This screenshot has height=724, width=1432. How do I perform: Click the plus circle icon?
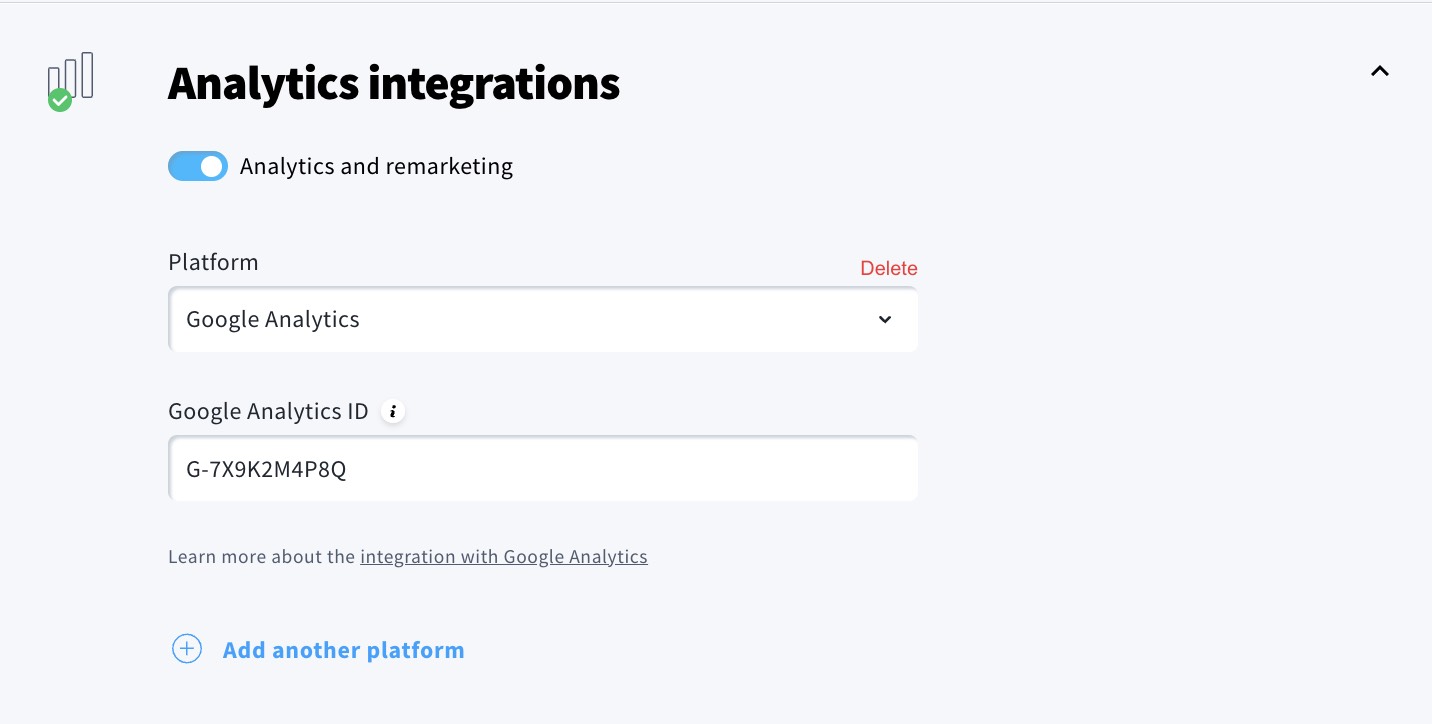coord(187,649)
